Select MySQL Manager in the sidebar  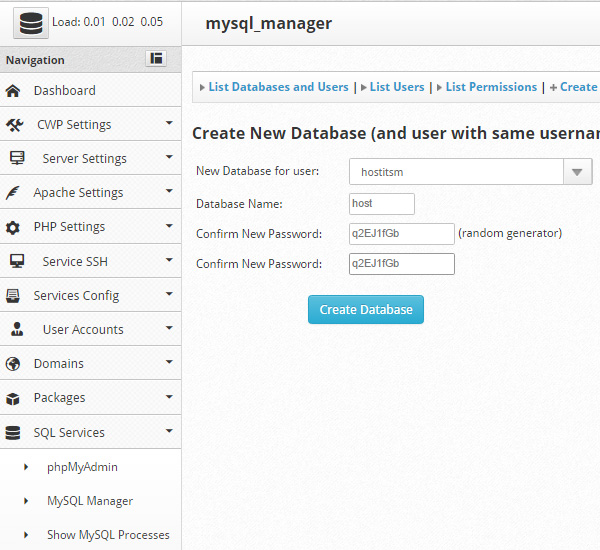coord(89,501)
